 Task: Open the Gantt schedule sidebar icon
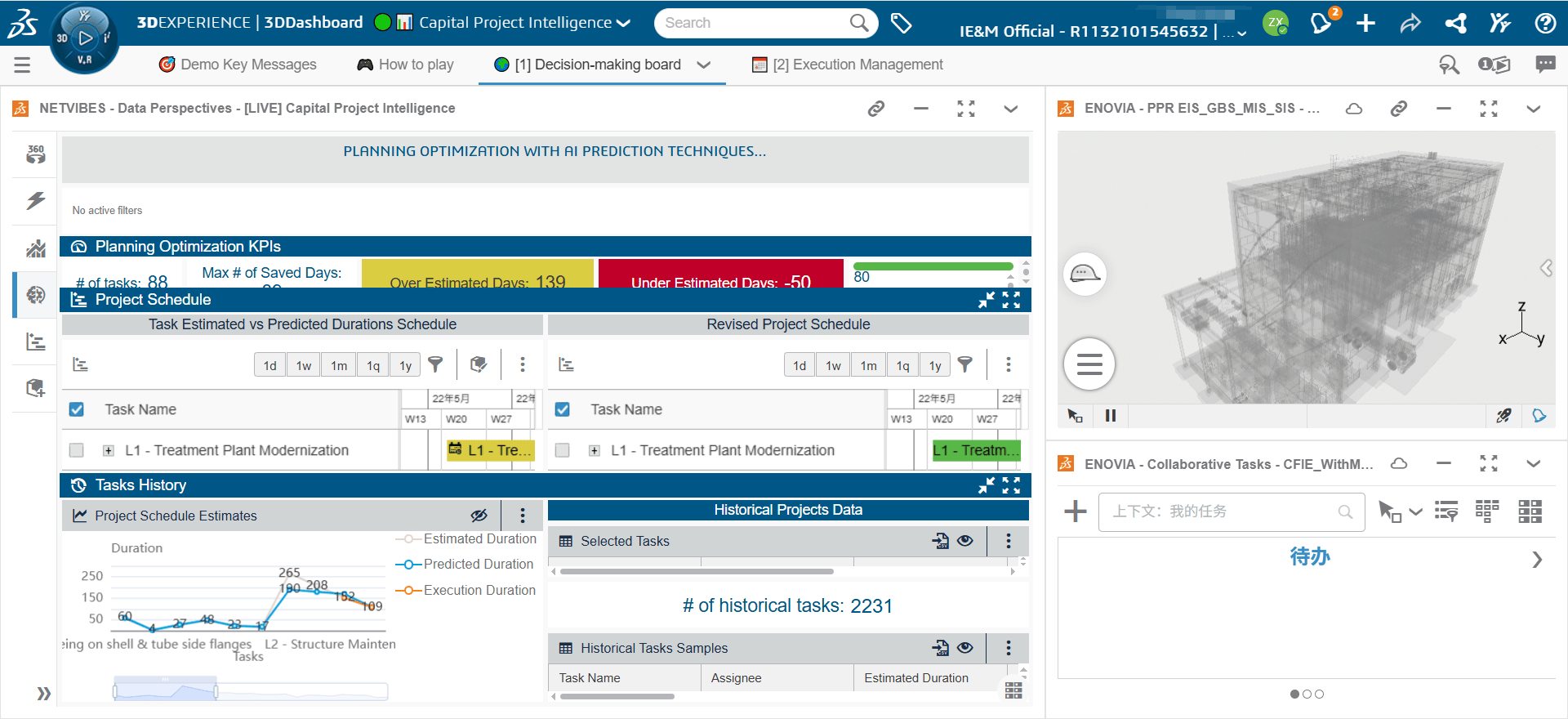(x=35, y=342)
